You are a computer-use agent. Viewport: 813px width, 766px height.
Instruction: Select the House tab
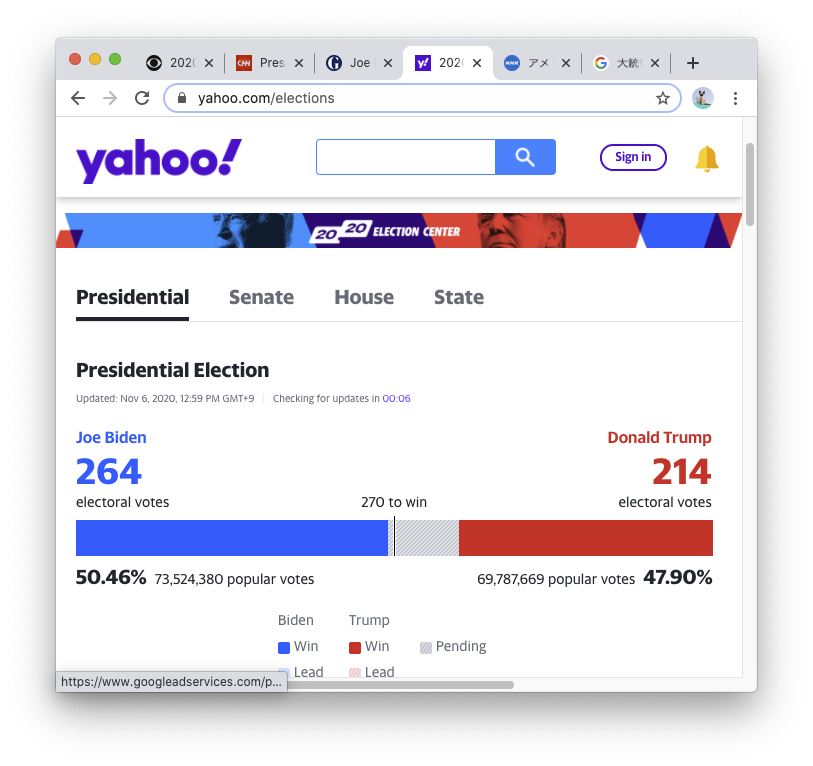[x=364, y=297]
